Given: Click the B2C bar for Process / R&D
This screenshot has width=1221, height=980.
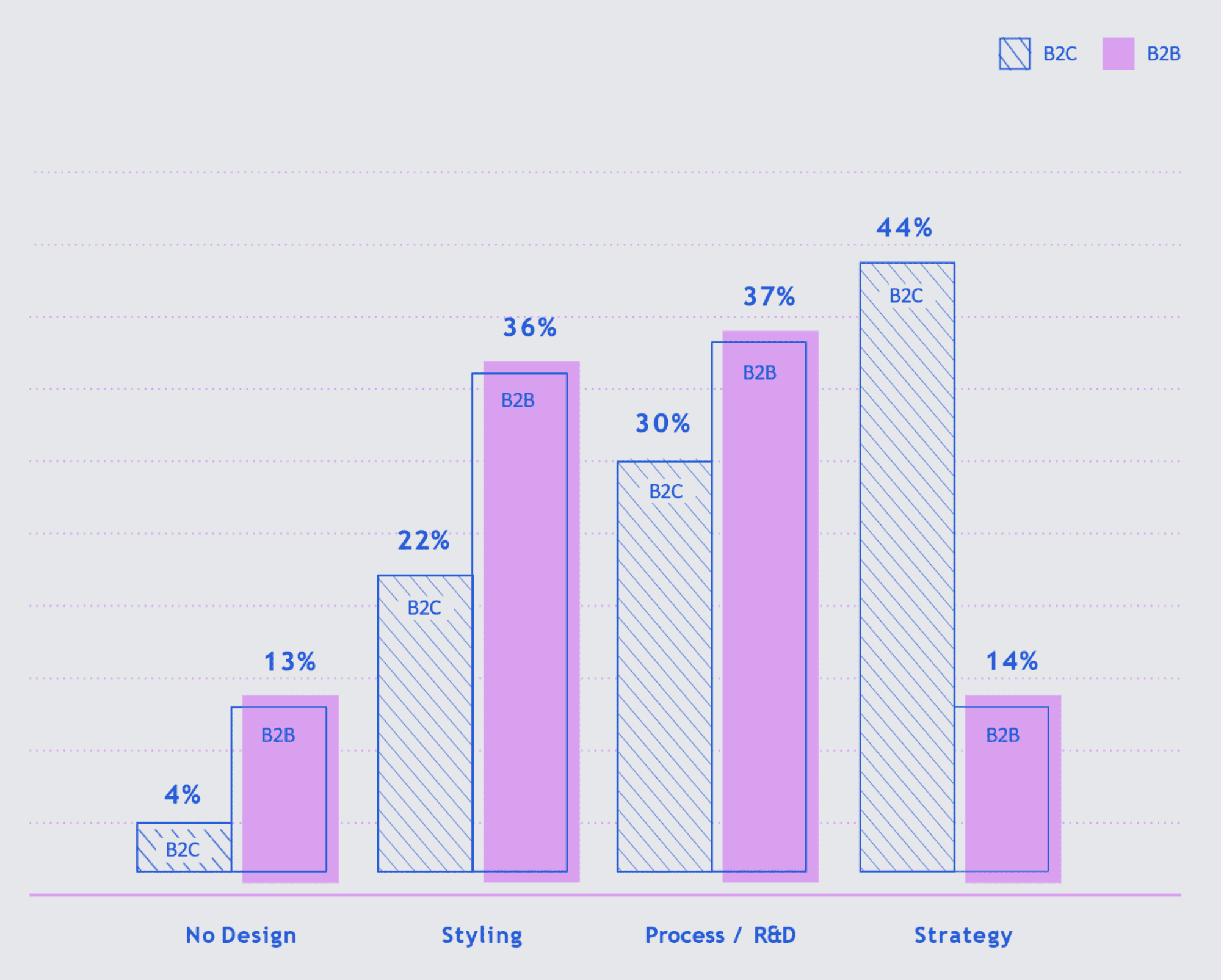Looking at the screenshot, I should click(x=664, y=667).
